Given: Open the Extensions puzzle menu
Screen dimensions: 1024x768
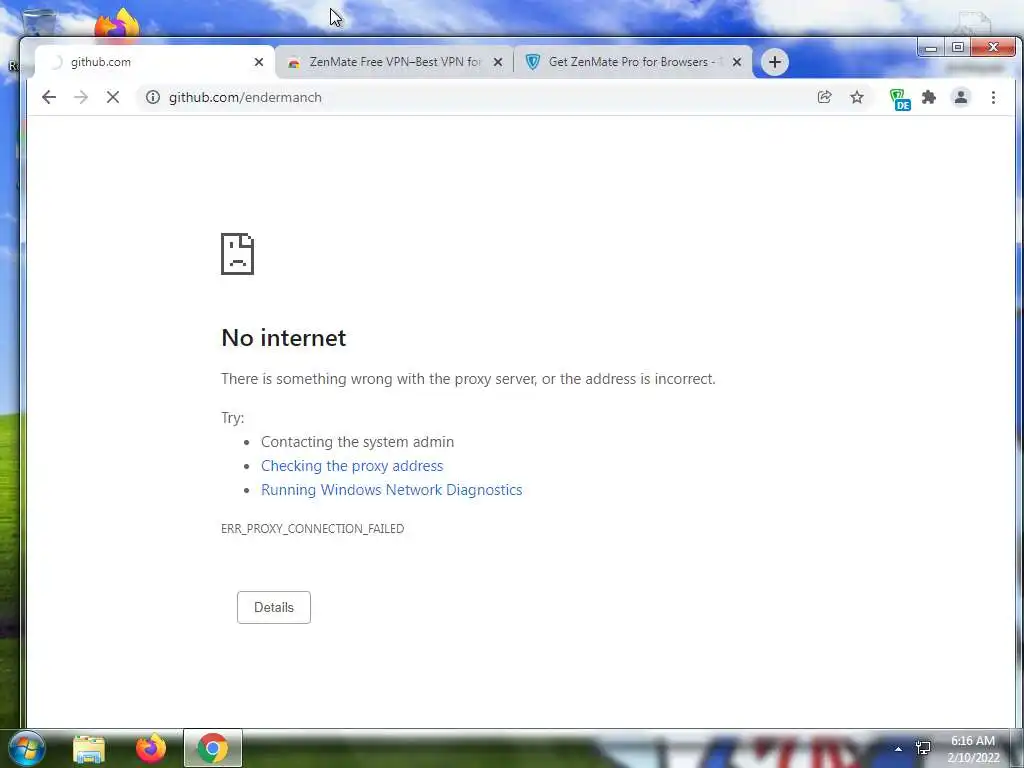Looking at the screenshot, I should coord(929,97).
